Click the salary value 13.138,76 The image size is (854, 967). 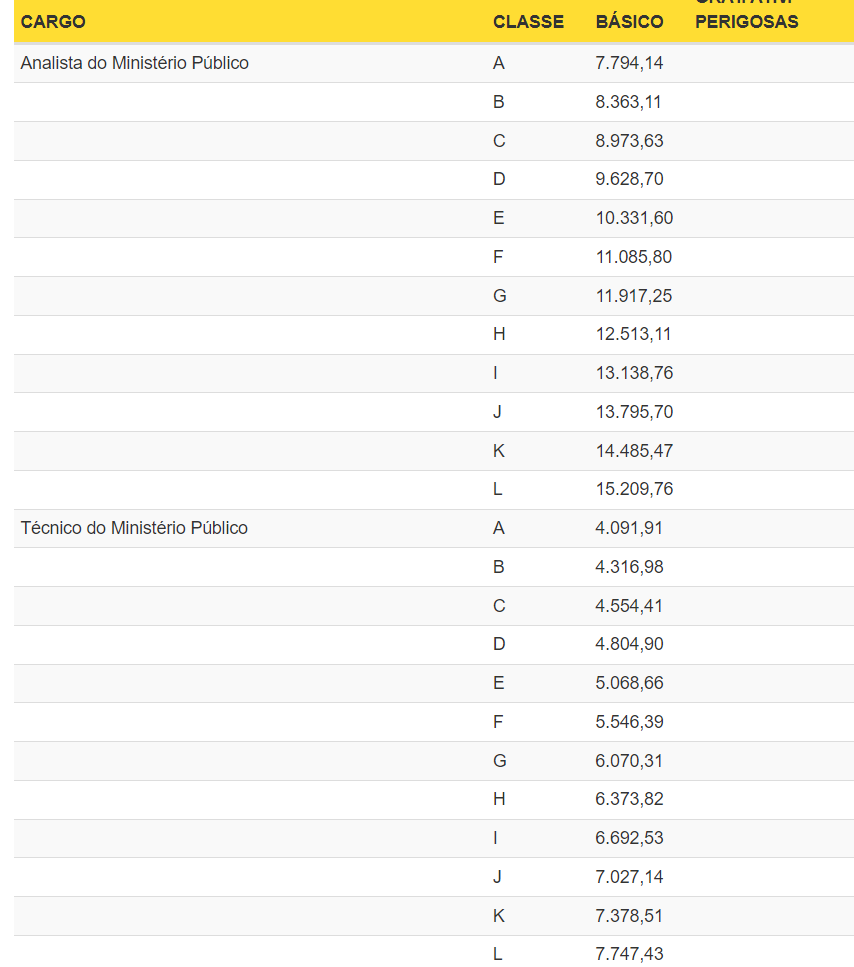(634, 373)
